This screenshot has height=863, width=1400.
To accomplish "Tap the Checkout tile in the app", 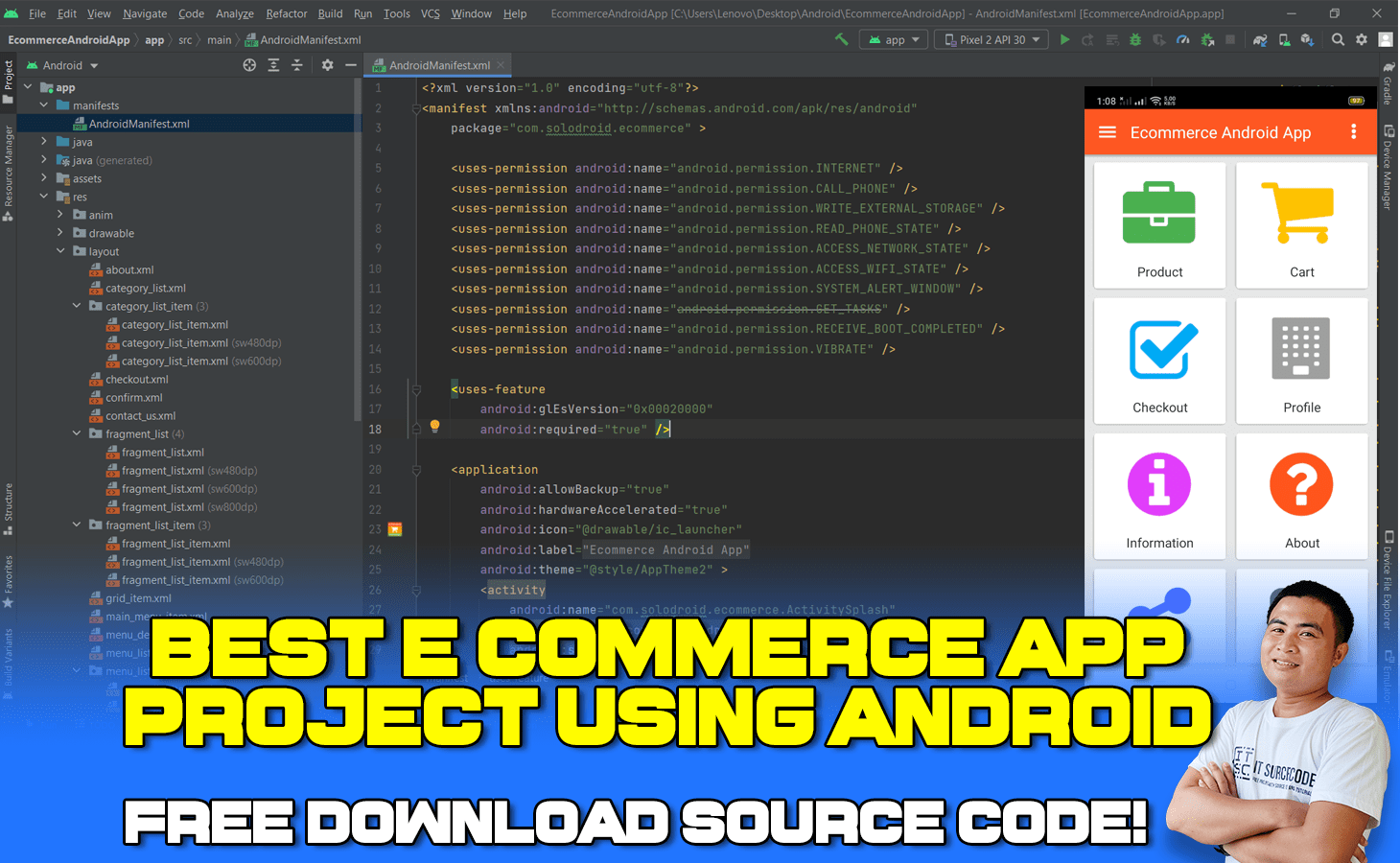I will coord(1159,361).
